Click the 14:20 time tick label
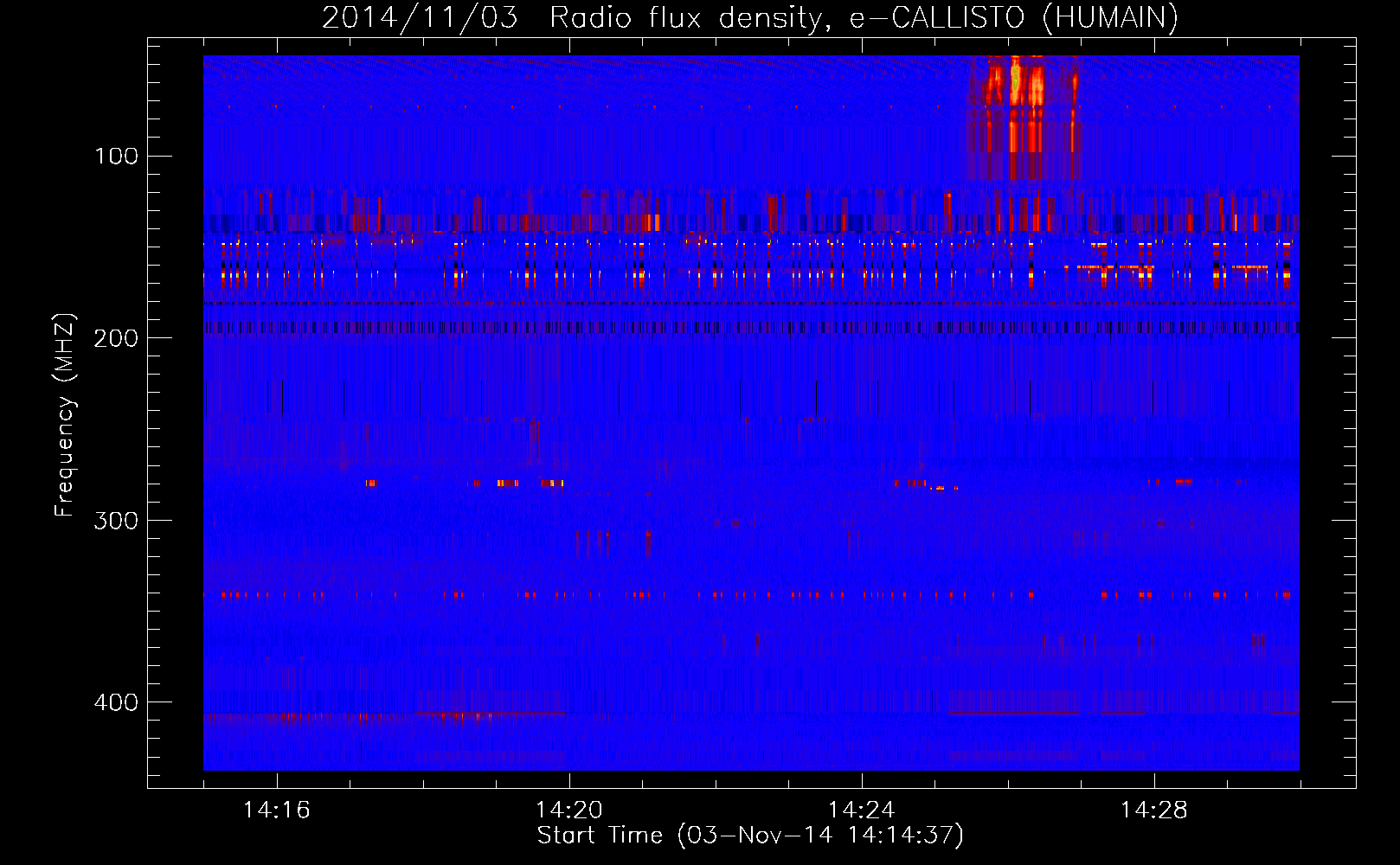The image size is (1400, 865). [x=569, y=811]
